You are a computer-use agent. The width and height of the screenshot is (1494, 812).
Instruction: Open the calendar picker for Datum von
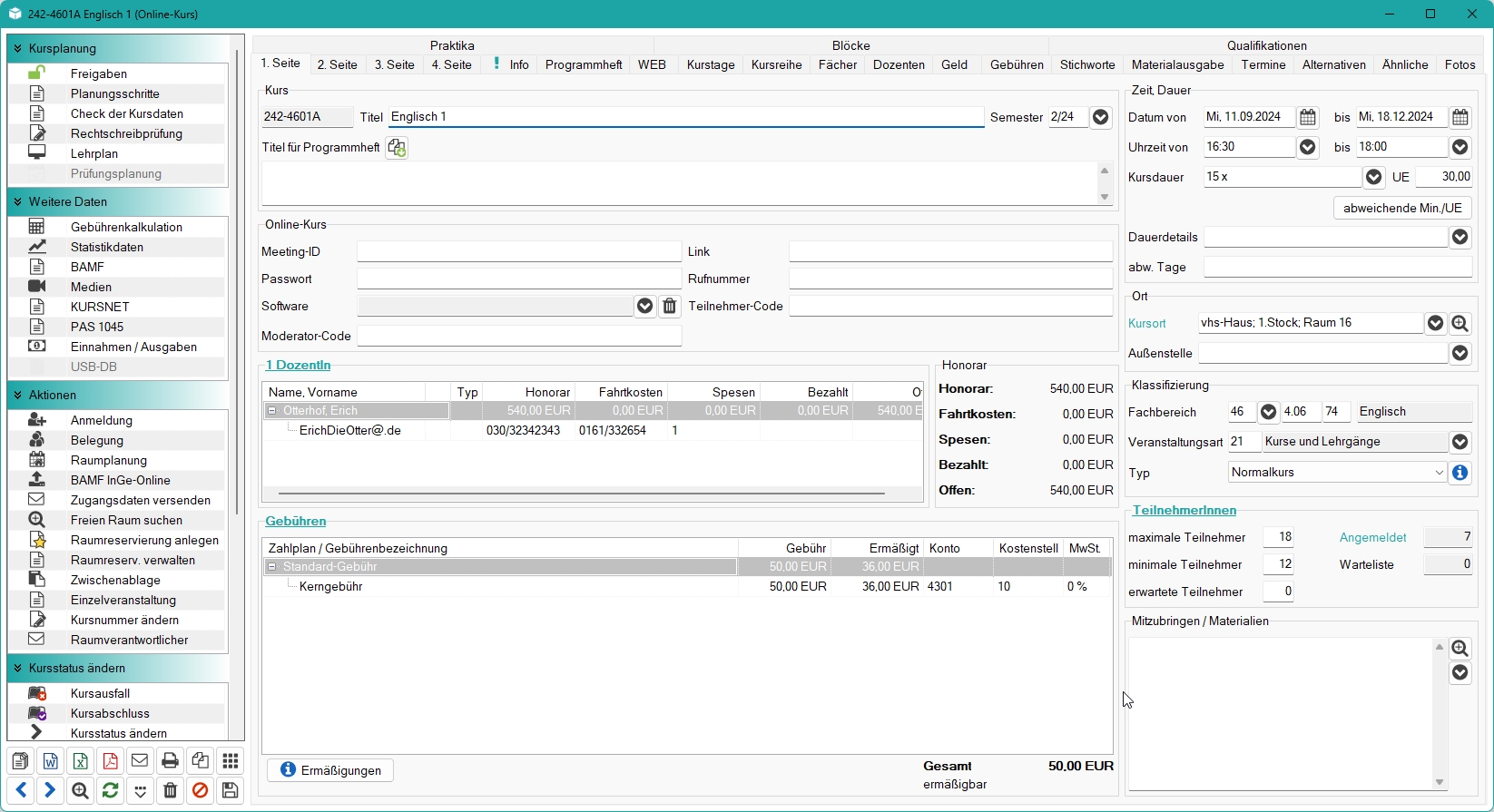1307,117
